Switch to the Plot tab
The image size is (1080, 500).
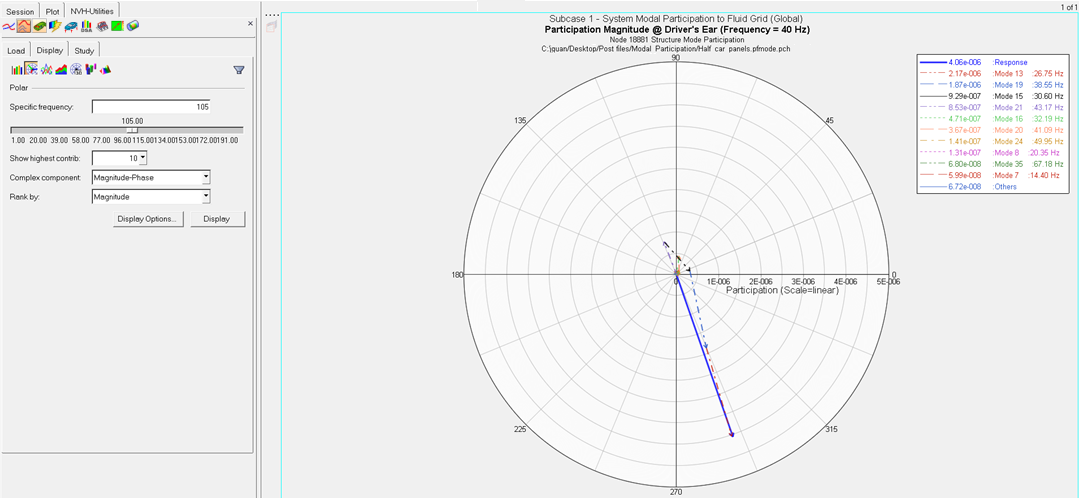(x=52, y=10)
